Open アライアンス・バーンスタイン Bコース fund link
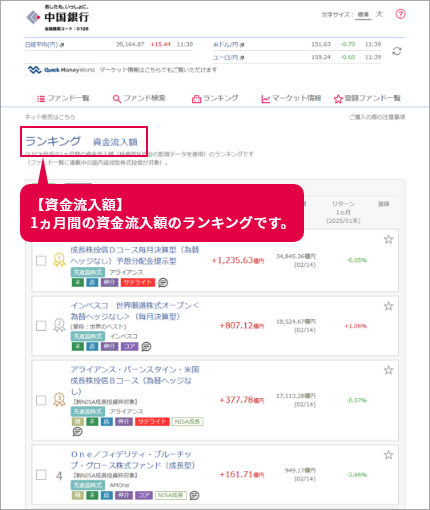The height and width of the screenshot is (510, 430). tap(135, 380)
